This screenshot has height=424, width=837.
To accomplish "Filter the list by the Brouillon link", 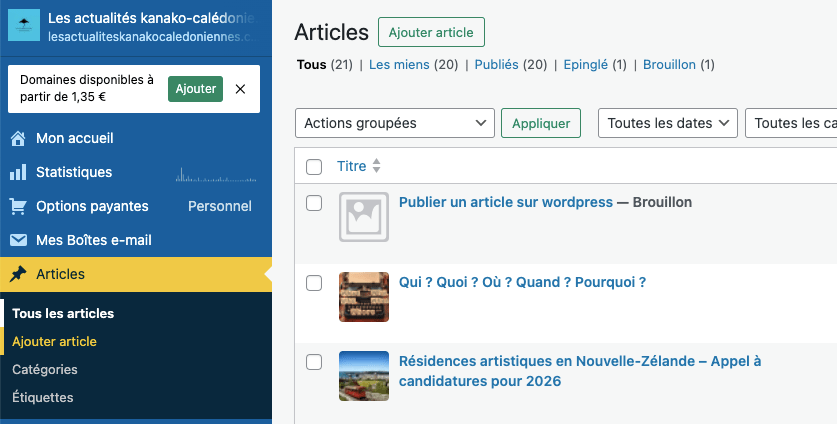I will point(669,64).
